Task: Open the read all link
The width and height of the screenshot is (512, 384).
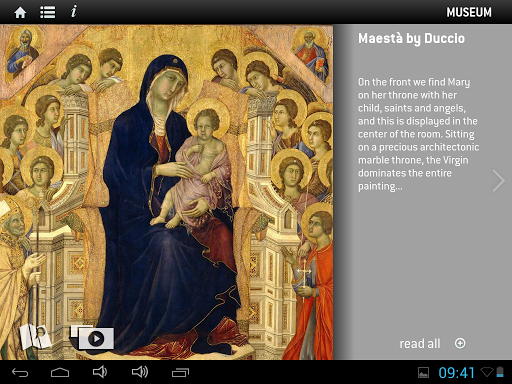Action: (x=420, y=344)
